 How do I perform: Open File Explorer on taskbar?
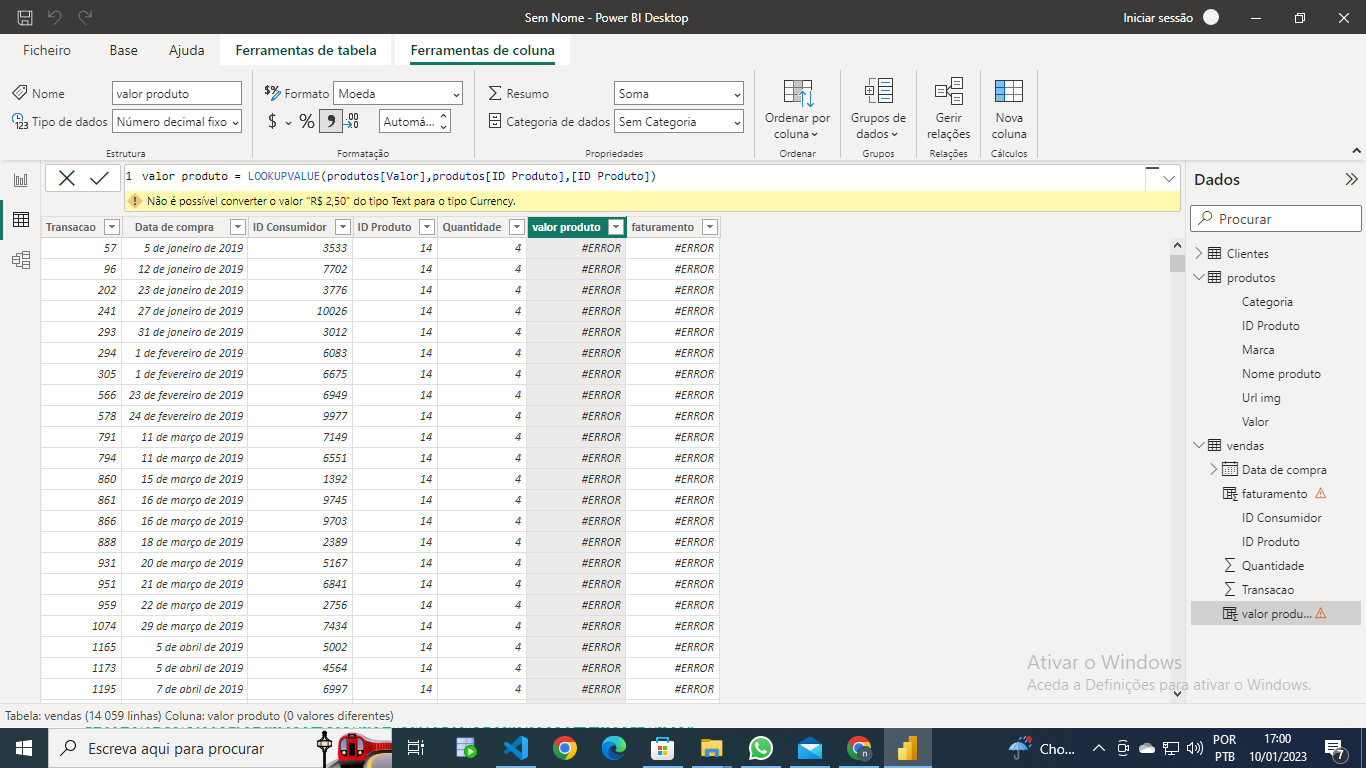712,748
